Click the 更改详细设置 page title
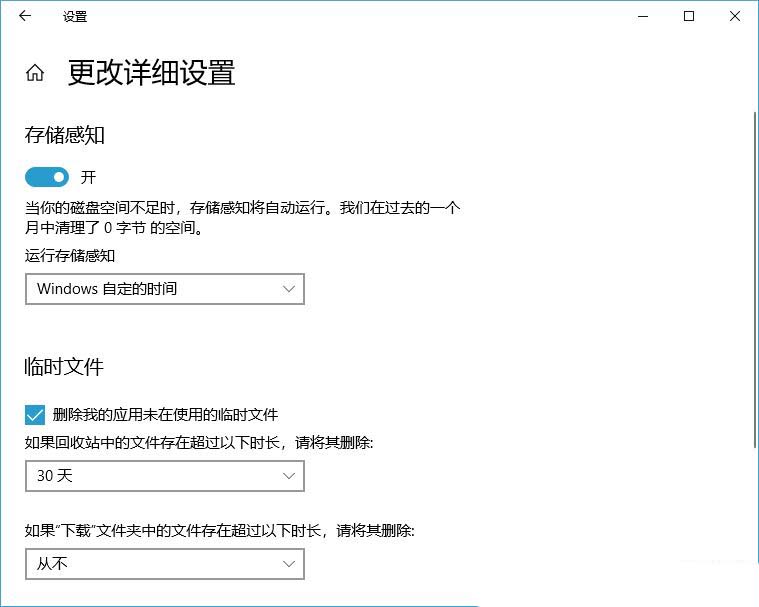Screen dimensions: 759x607 152,73
